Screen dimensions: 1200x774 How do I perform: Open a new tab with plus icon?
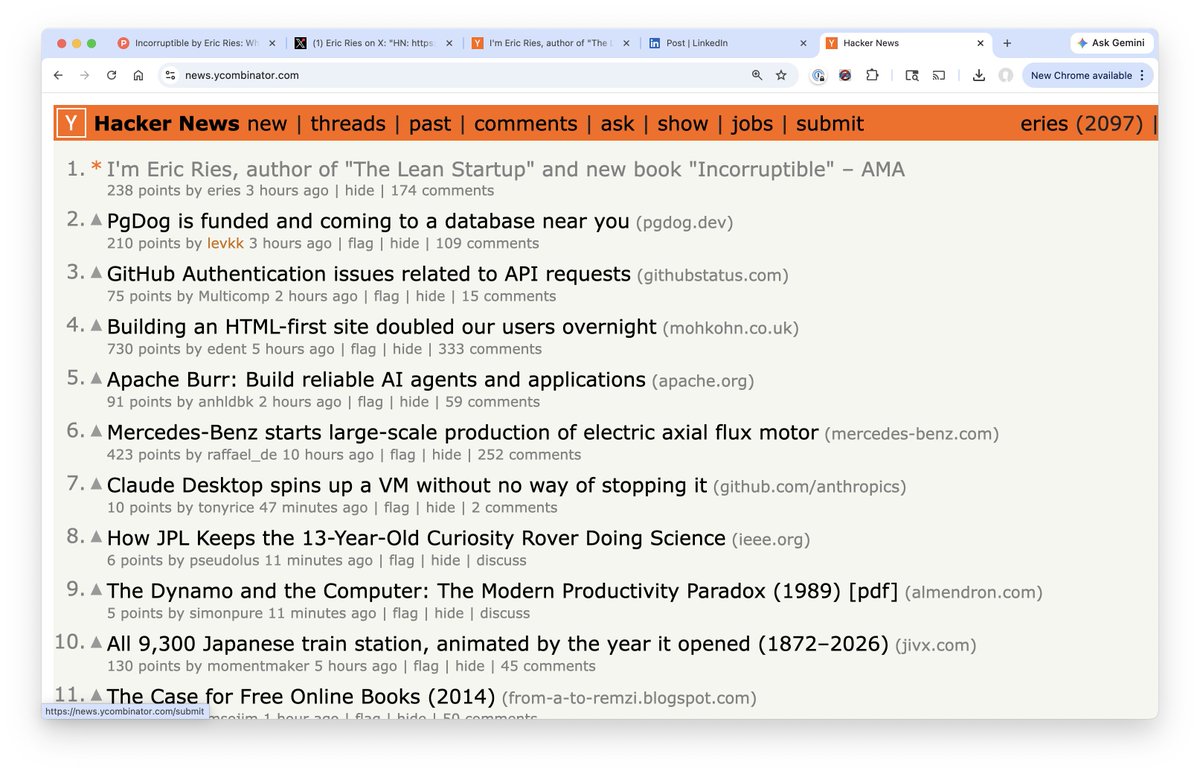coord(1007,43)
